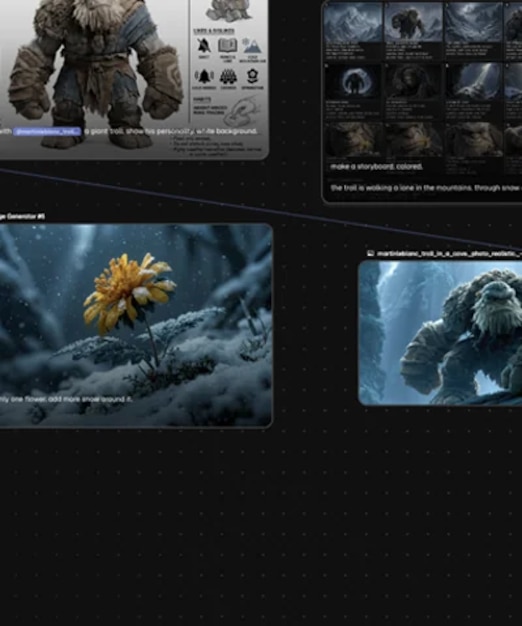The image size is (522, 626).
Task: Click the pine trees icon on troll sheet
Action: coord(228,76)
